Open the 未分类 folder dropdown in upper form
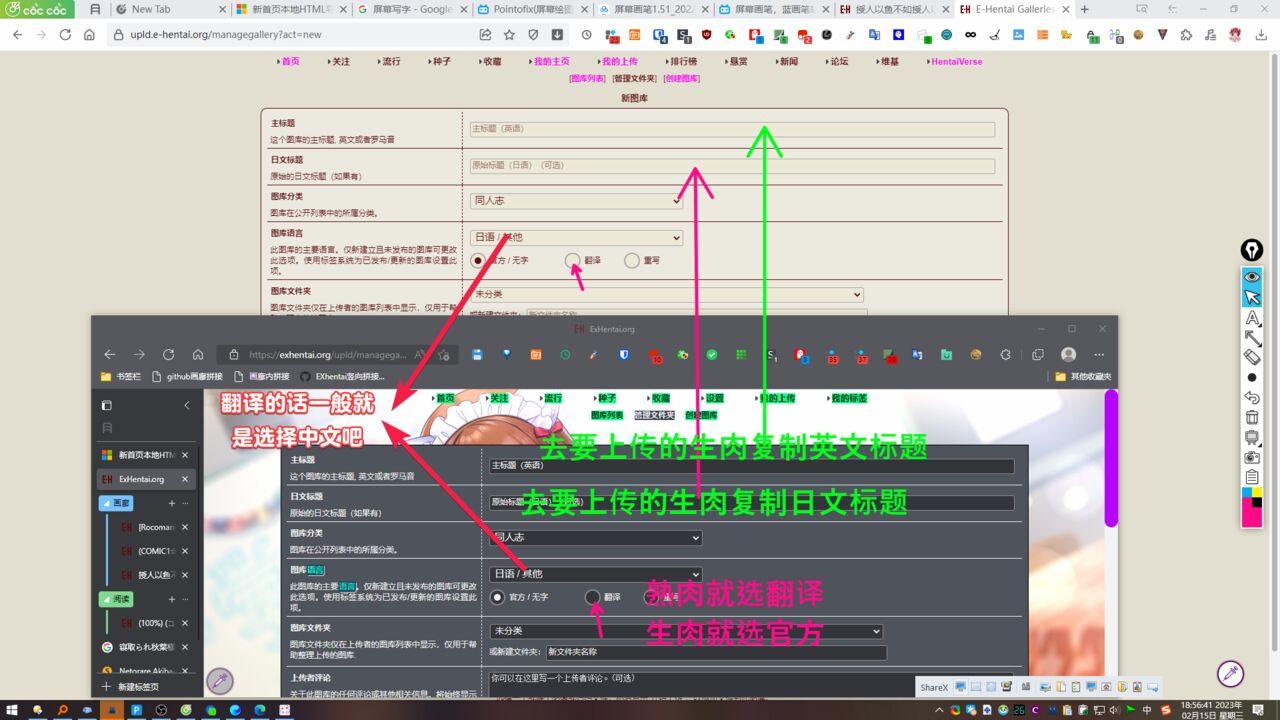 point(666,295)
